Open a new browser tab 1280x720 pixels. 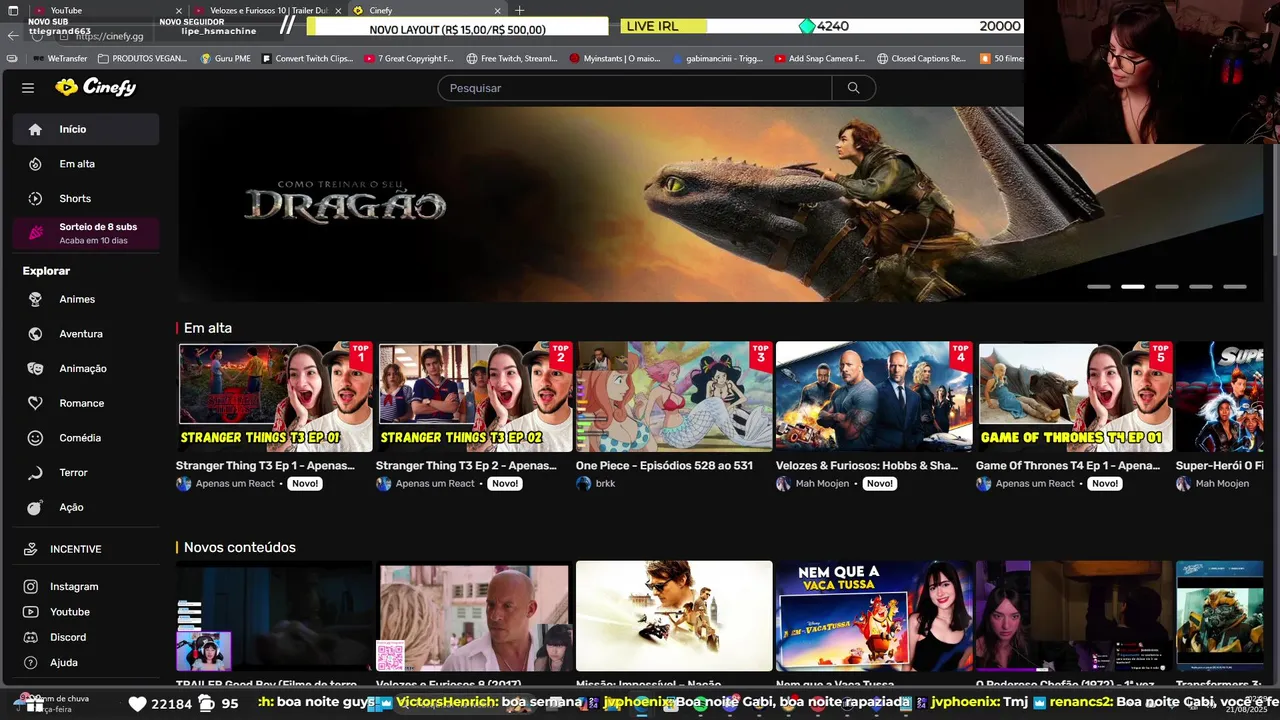click(519, 10)
